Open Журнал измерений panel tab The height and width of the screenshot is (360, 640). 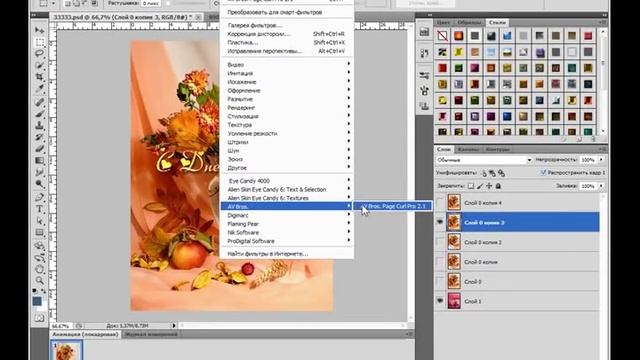[151, 334]
